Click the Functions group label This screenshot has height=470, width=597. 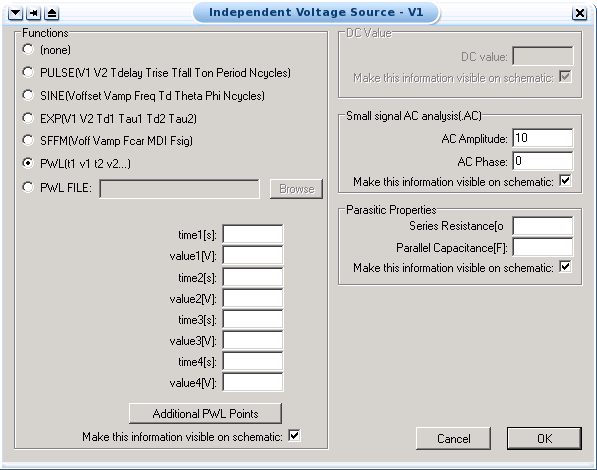pyautogui.click(x=45, y=33)
